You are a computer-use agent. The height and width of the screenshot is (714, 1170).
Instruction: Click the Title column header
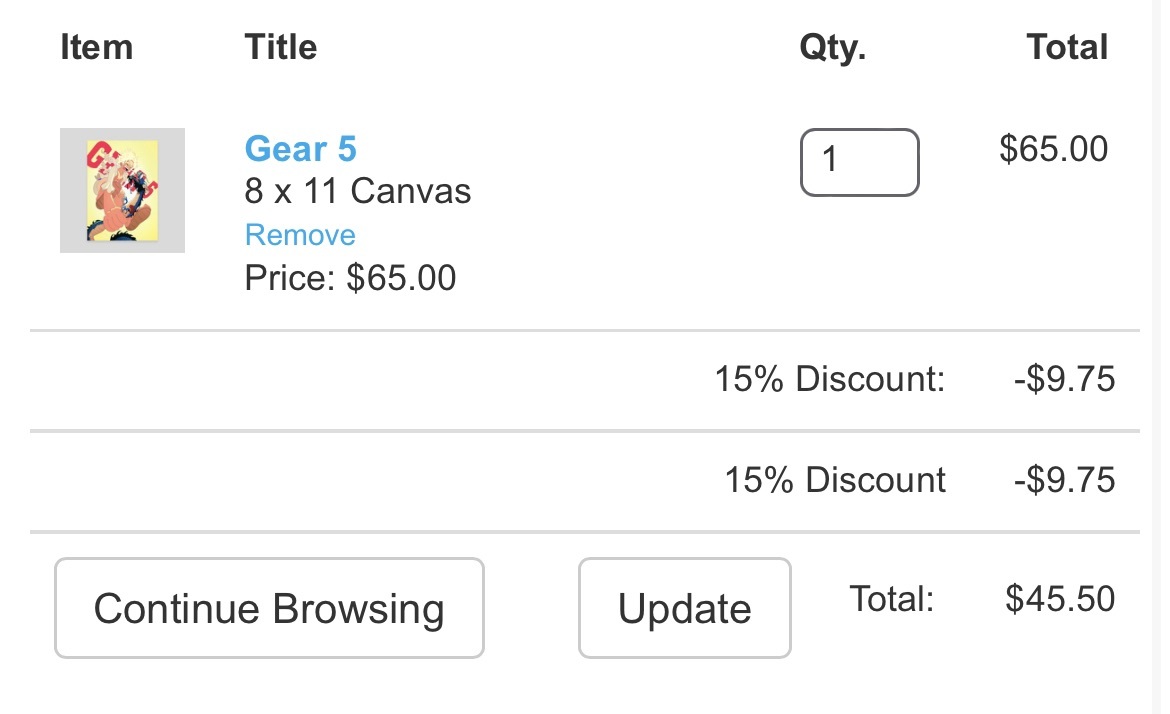coord(281,47)
